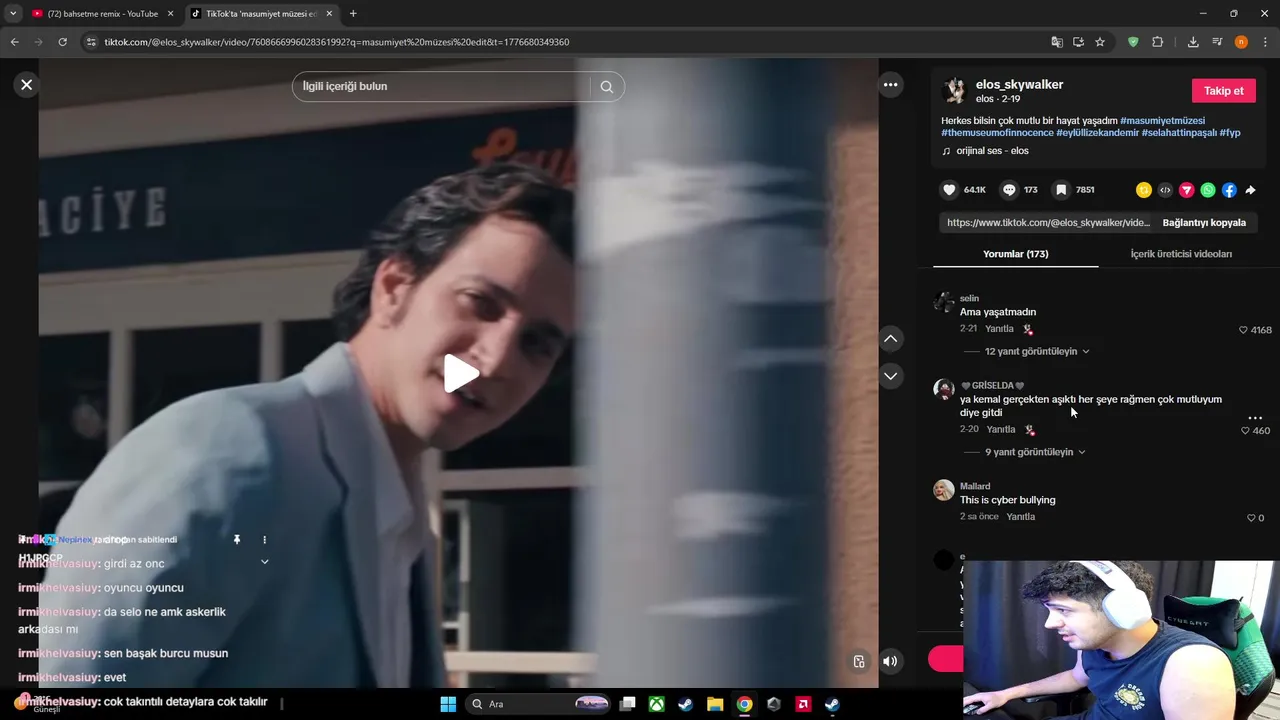Viewport: 1280px width, 720px height.
Task: Click the Bağlantıyı kopyala button
Action: [1204, 223]
